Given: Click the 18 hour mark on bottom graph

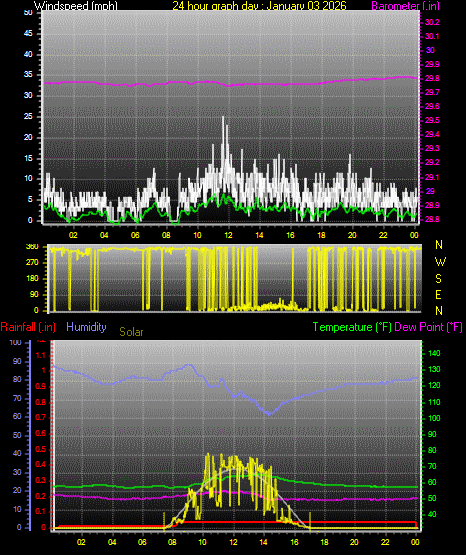Looking at the screenshot, I should click(x=324, y=542).
